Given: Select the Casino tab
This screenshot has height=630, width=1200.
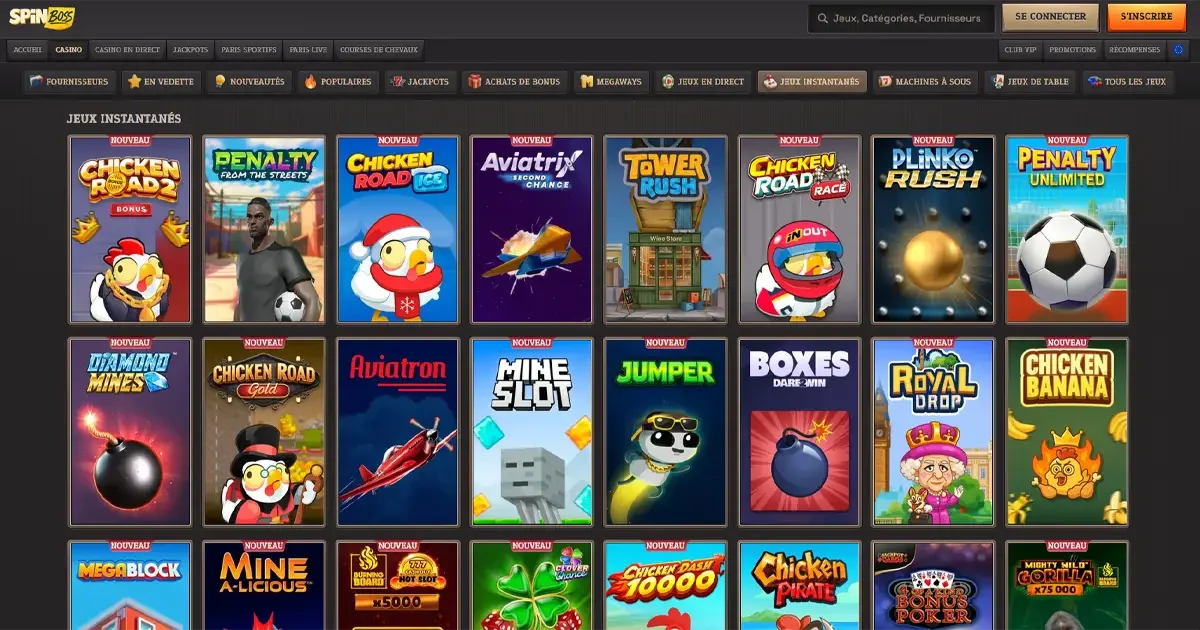Looking at the screenshot, I should point(69,50).
